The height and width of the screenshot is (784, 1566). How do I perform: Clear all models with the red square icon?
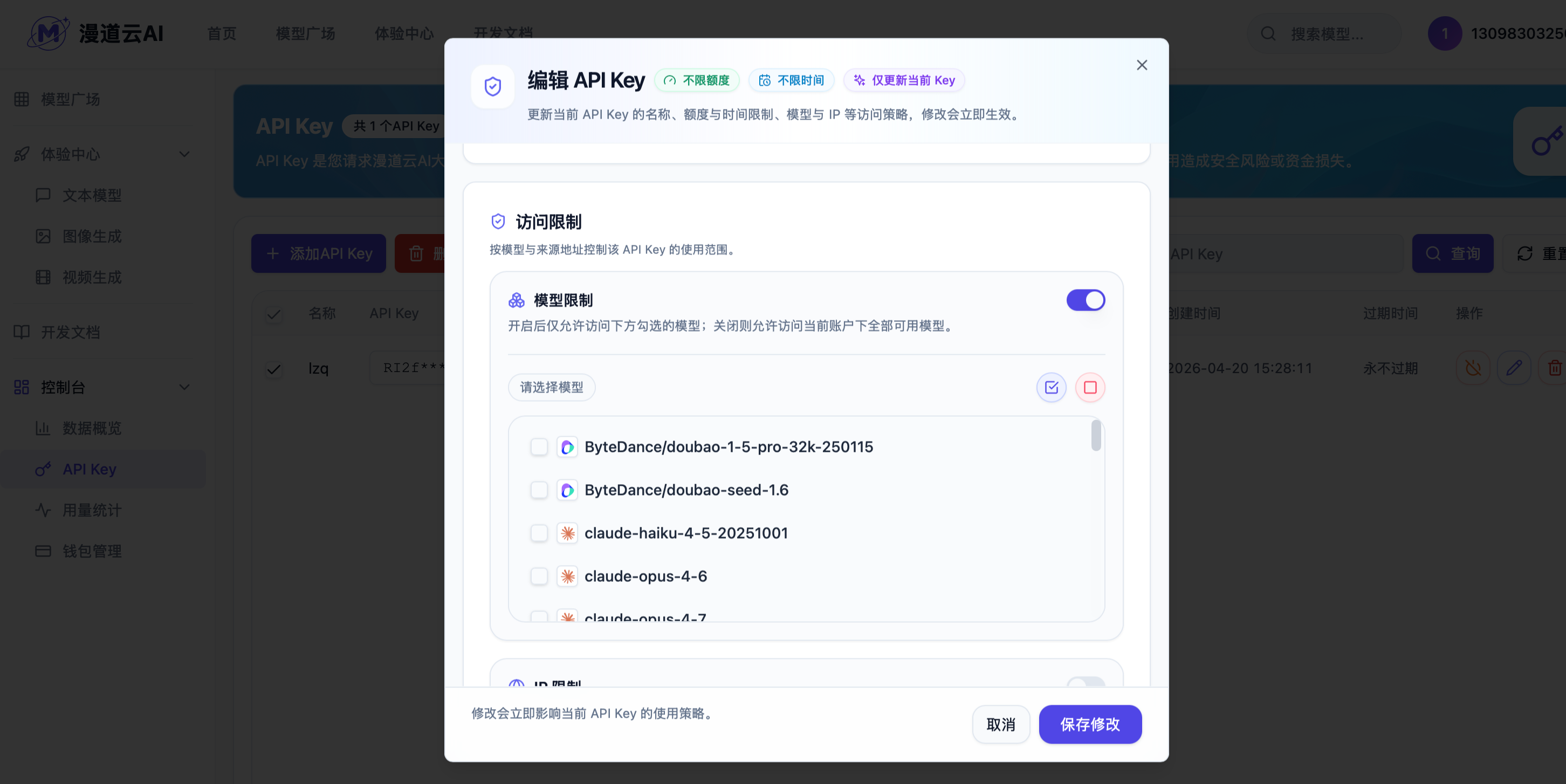point(1090,387)
